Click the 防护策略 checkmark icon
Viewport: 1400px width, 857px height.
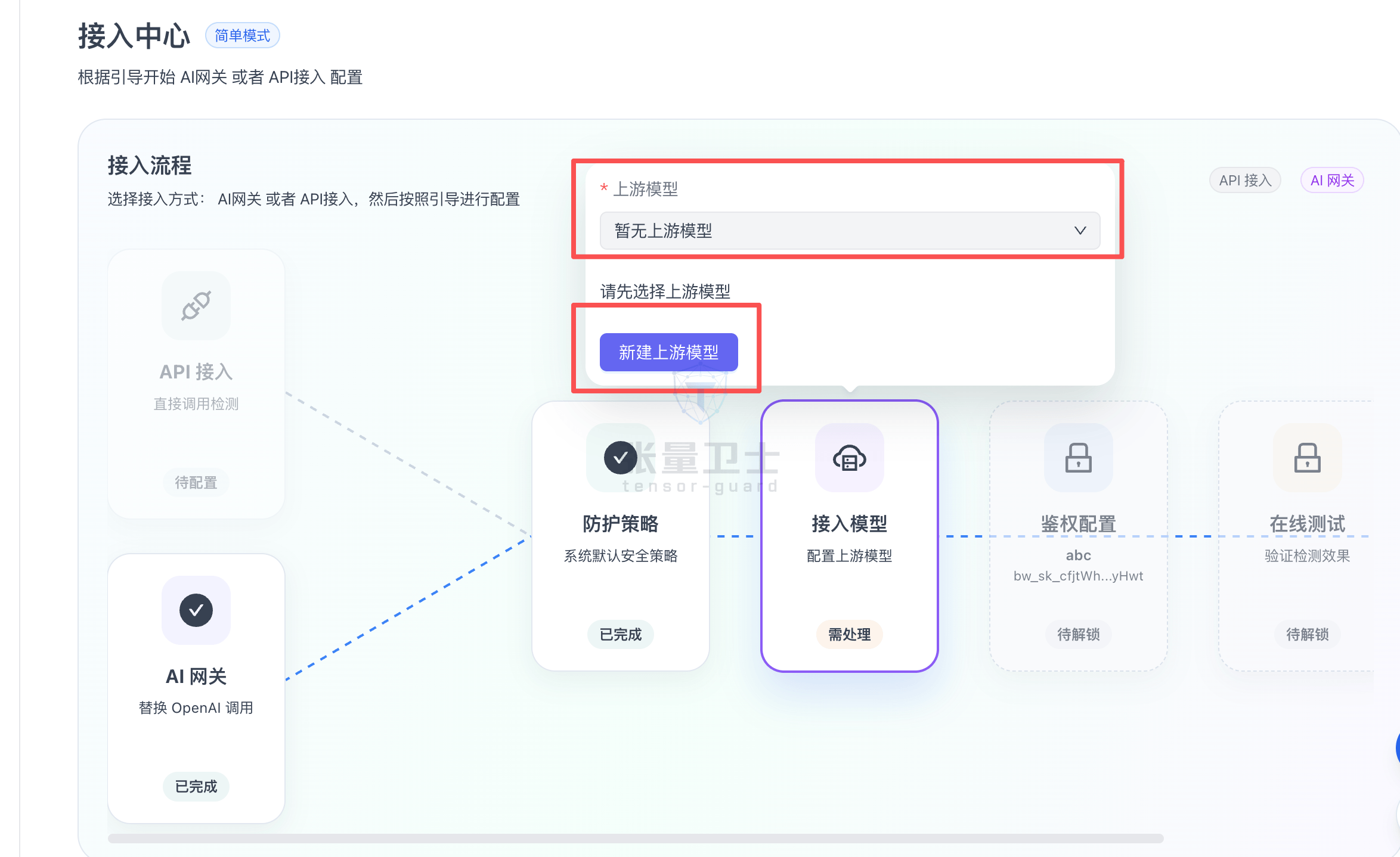click(x=621, y=458)
